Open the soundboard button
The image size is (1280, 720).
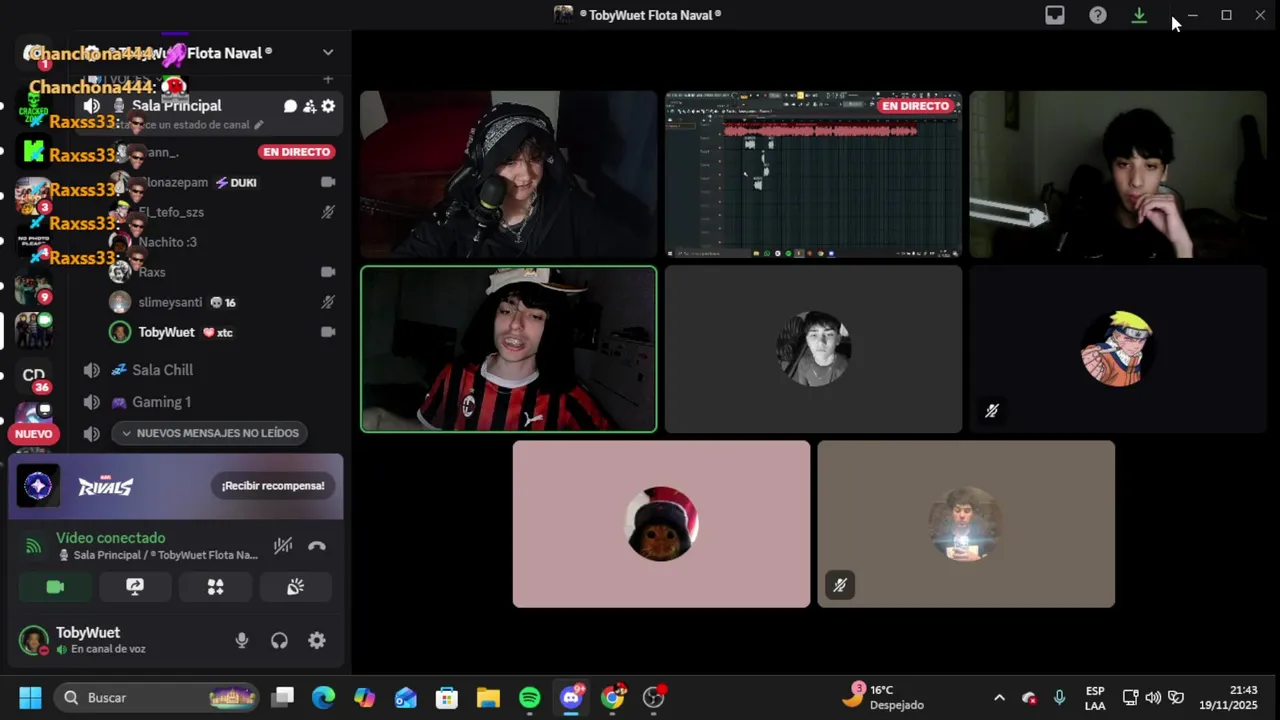coord(295,587)
